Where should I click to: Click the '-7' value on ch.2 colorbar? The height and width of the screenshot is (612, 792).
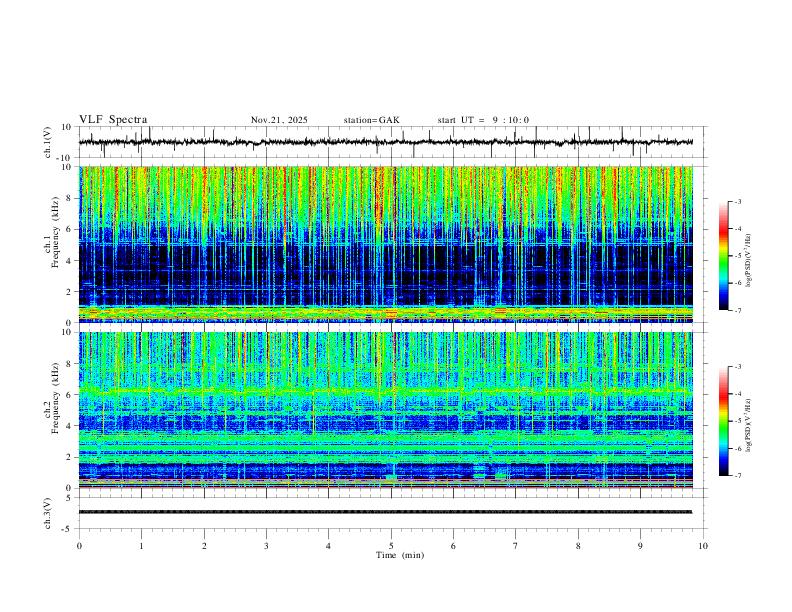737,476
